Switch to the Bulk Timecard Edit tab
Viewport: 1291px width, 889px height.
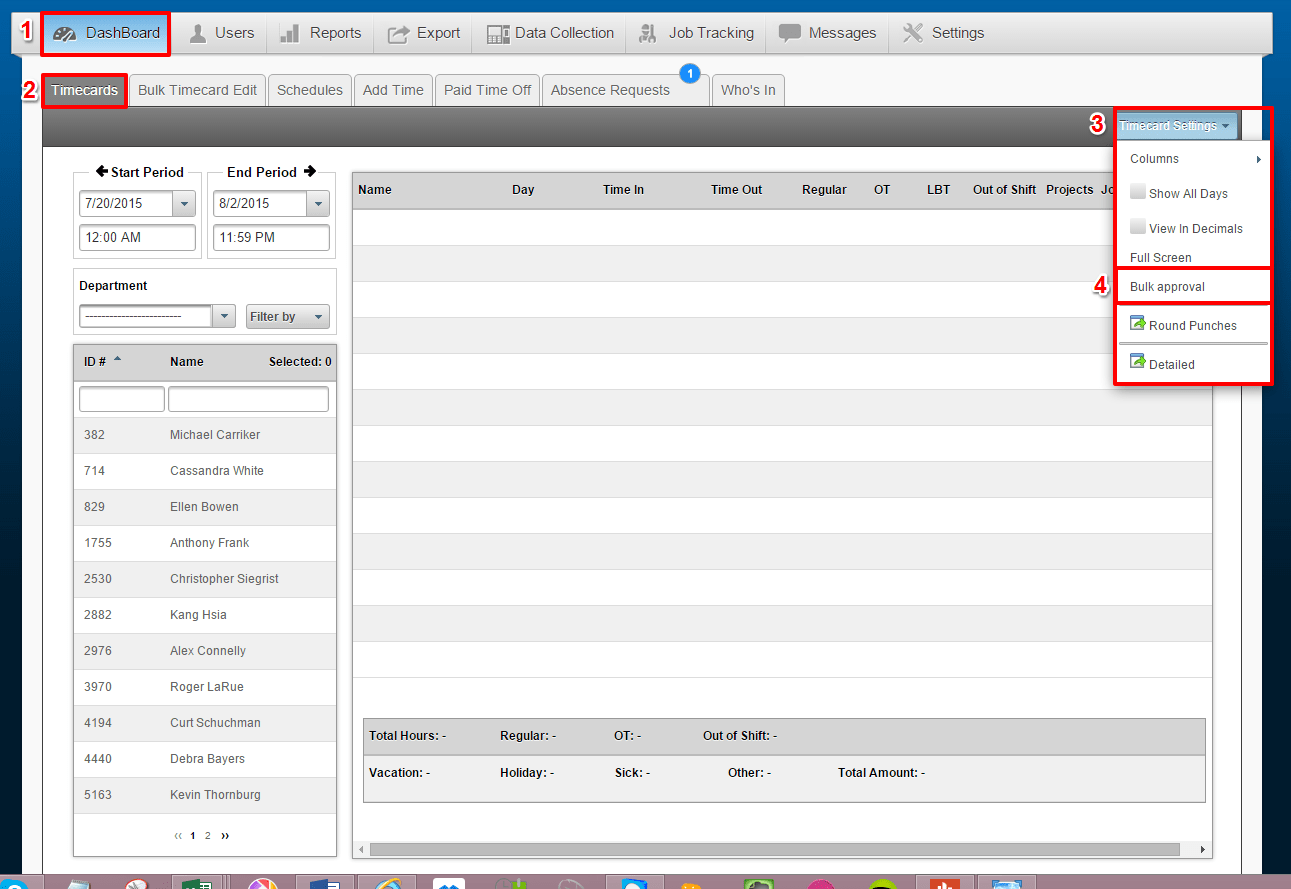tap(197, 89)
